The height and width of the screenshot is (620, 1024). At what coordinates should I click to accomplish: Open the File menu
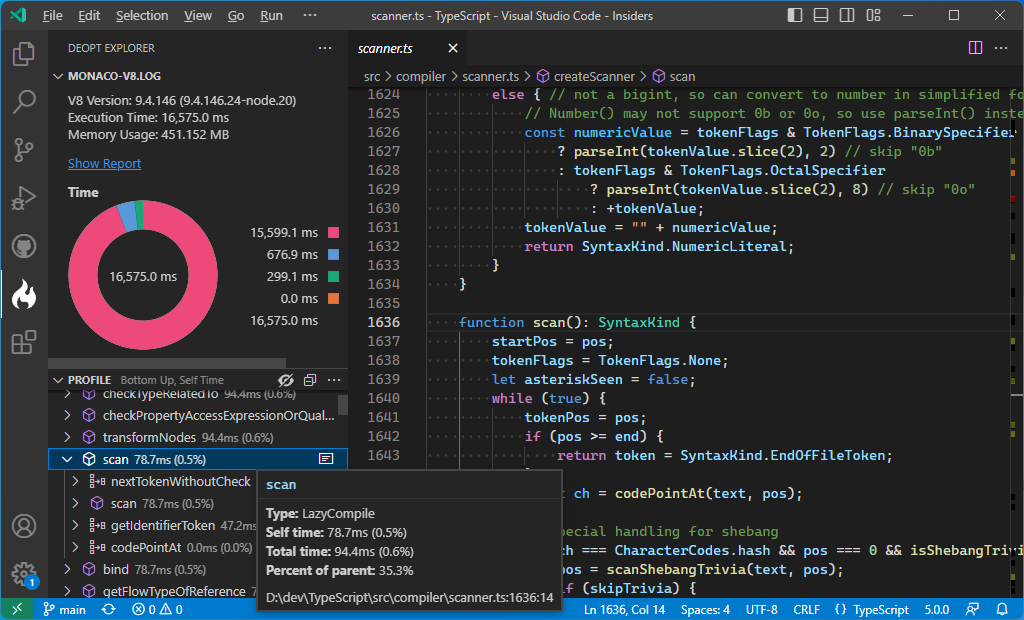click(52, 15)
